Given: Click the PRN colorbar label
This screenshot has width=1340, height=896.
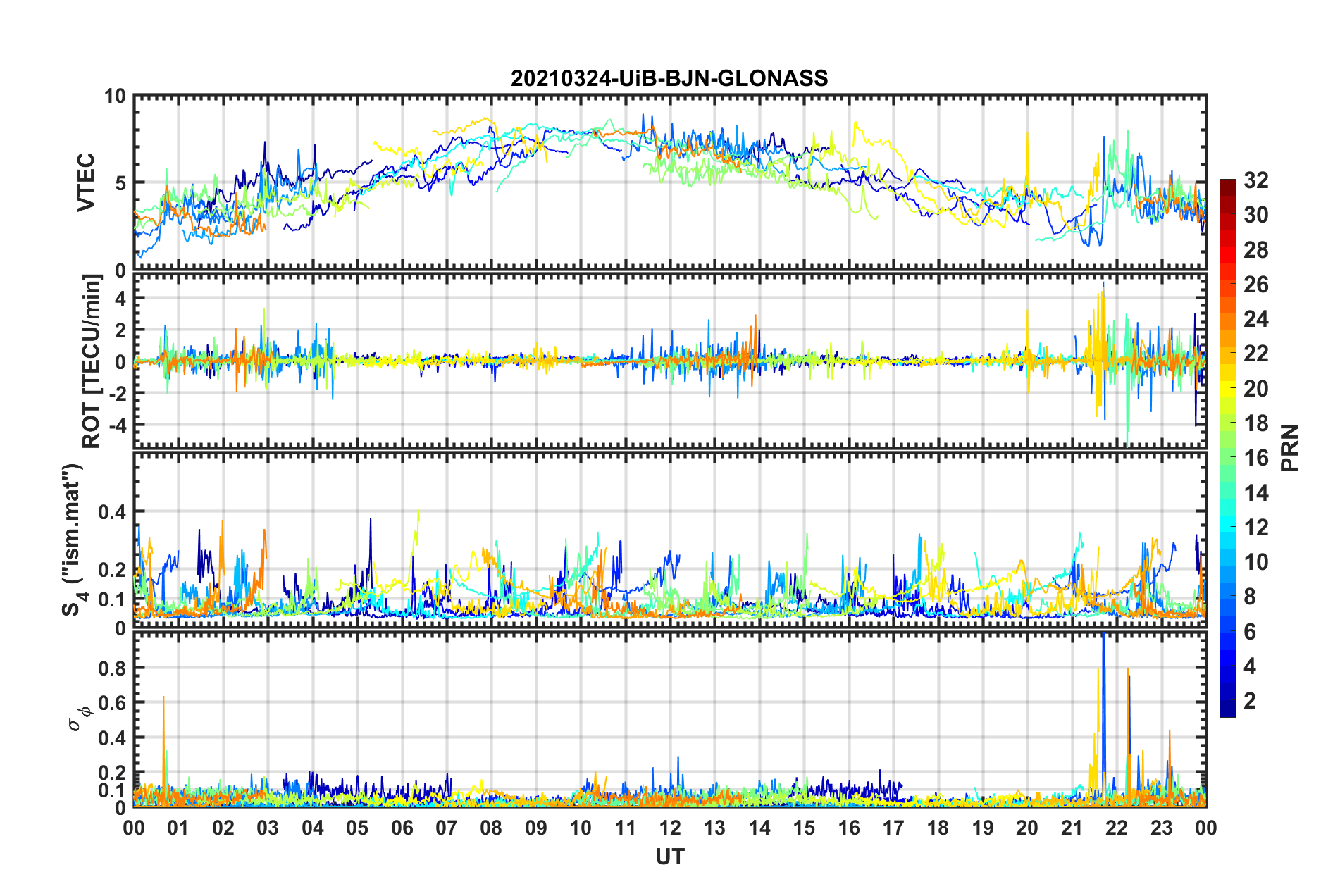Looking at the screenshot, I should (1290, 448).
